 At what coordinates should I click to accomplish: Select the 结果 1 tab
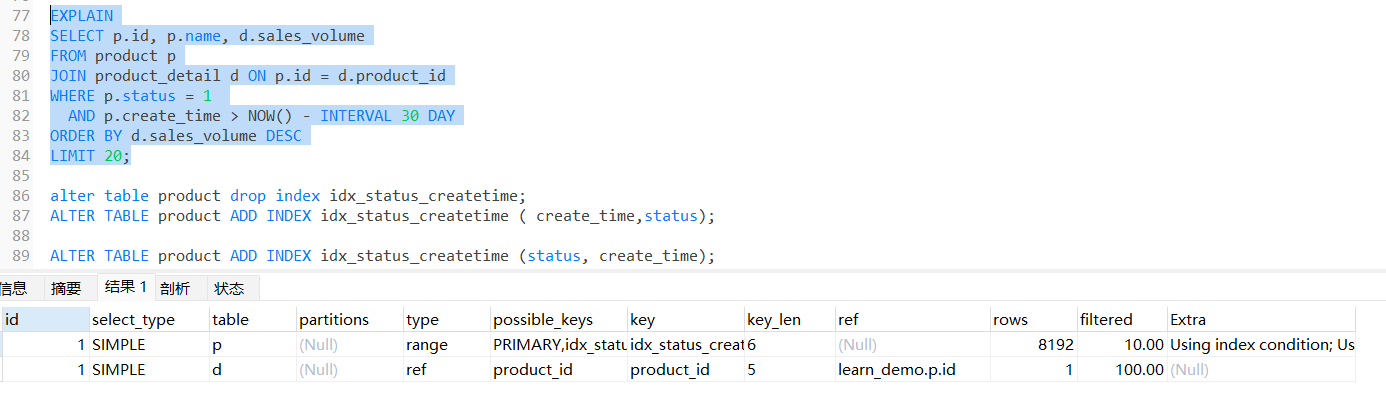126,287
